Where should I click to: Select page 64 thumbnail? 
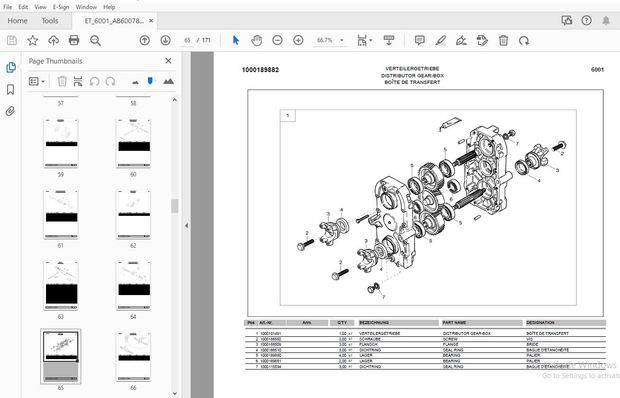pos(133,285)
